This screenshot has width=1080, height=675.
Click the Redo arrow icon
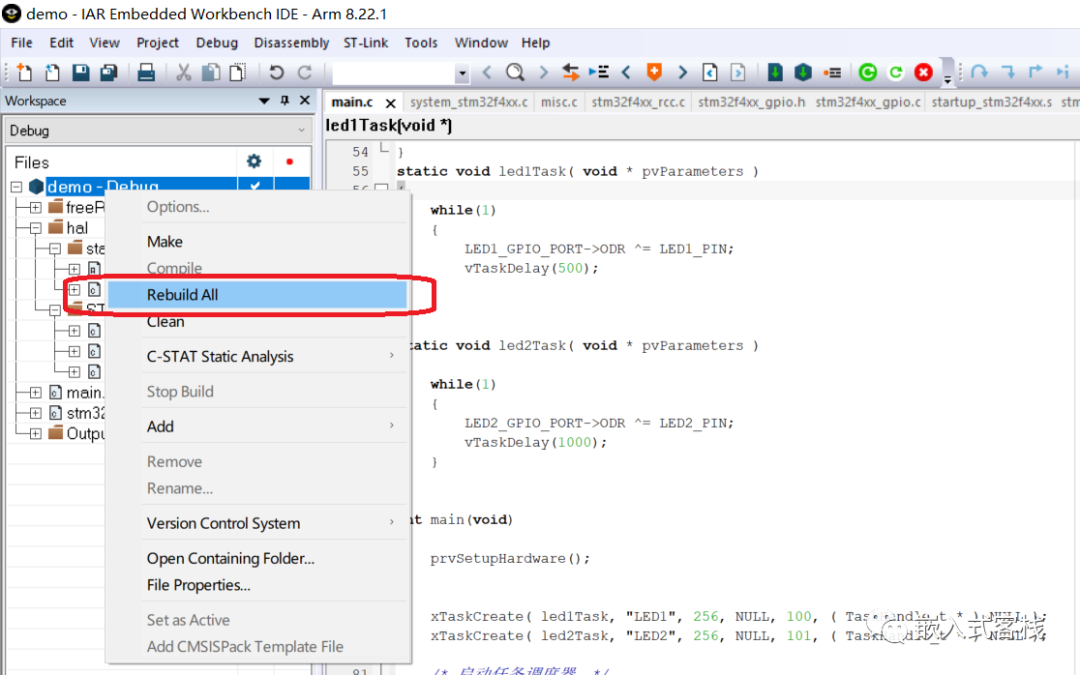[x=304, y=72]
